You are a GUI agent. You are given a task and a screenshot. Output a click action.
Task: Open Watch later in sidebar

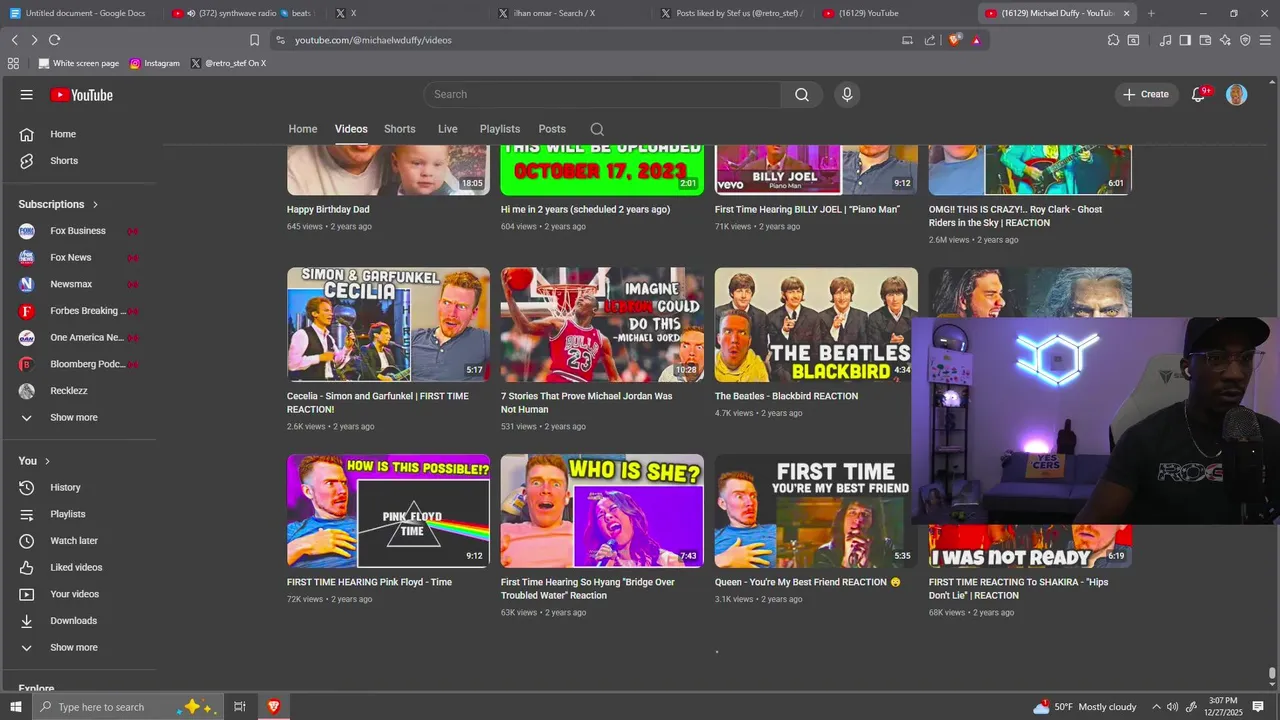[74, 541]
